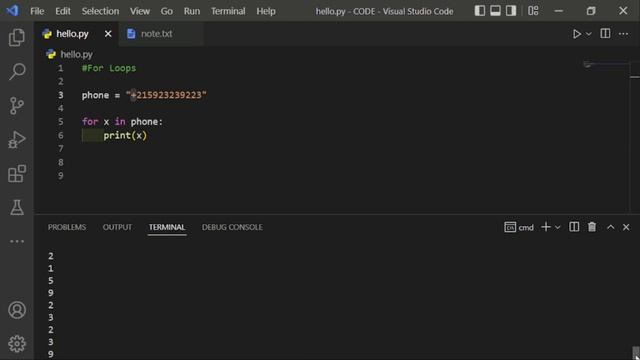Open the Go menu
Screen dimensions: 640x360
point(166,11)
